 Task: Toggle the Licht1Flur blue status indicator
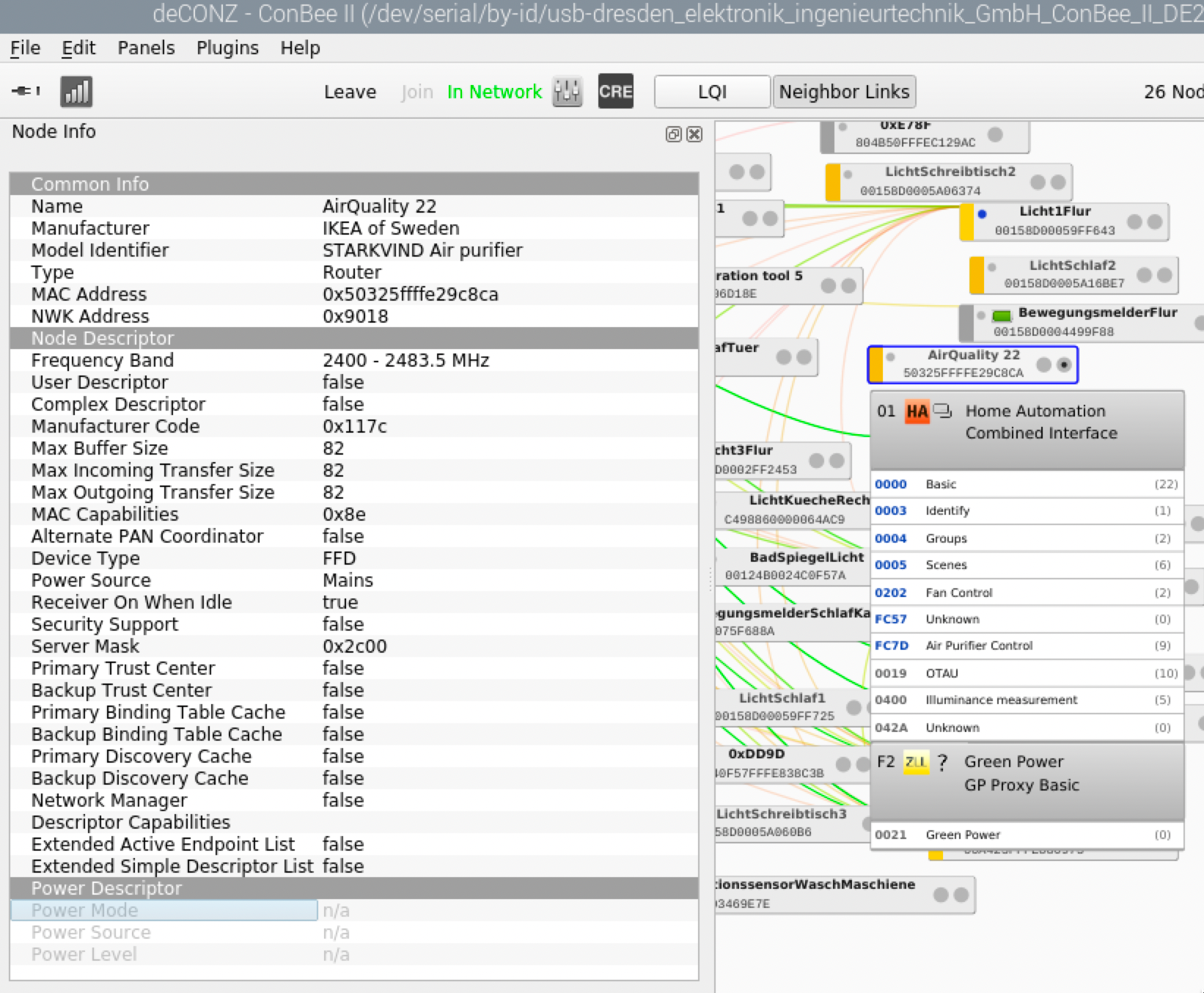(982, 214)
